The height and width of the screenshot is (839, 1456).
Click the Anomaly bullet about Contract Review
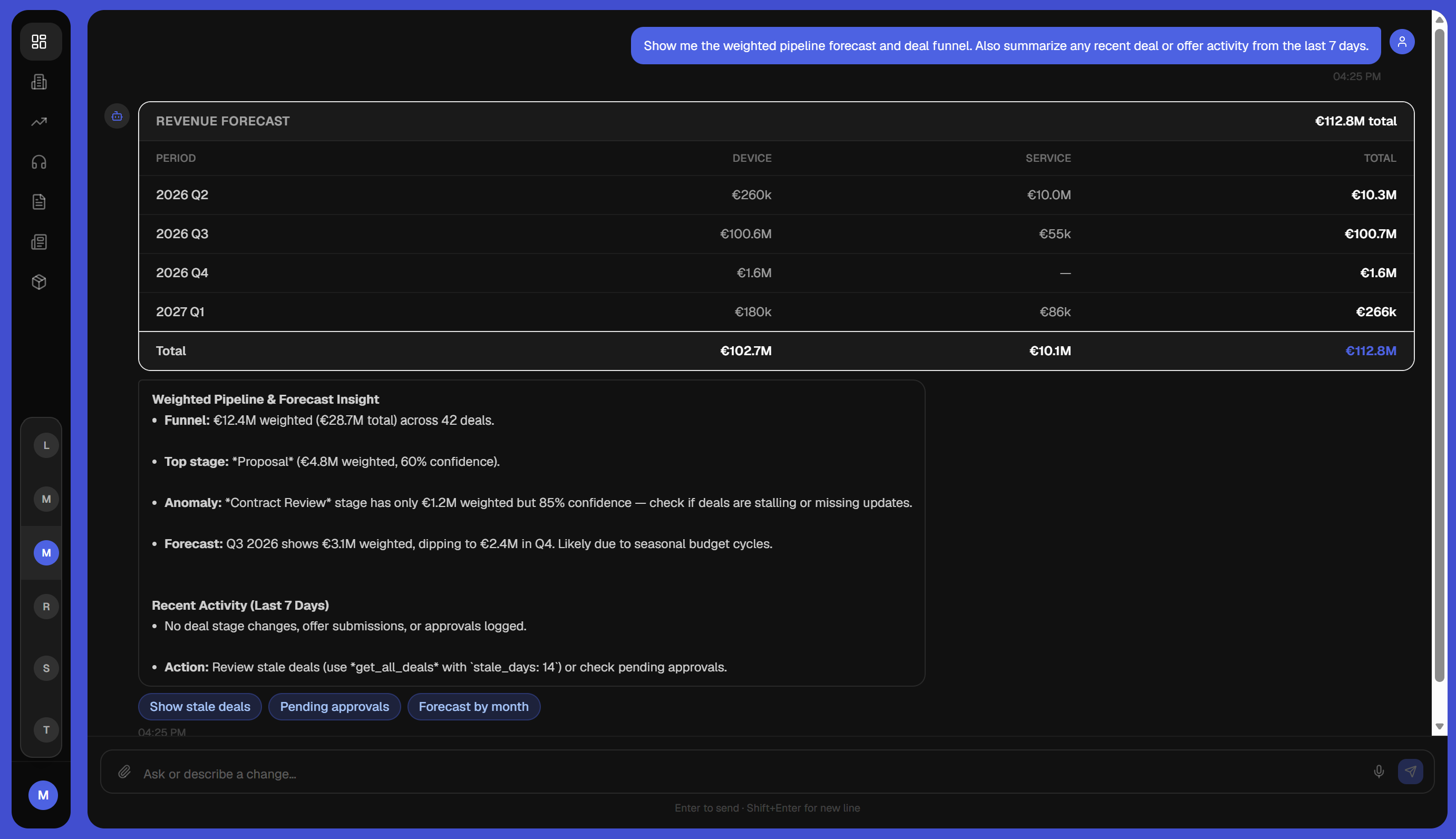point(538,502)
